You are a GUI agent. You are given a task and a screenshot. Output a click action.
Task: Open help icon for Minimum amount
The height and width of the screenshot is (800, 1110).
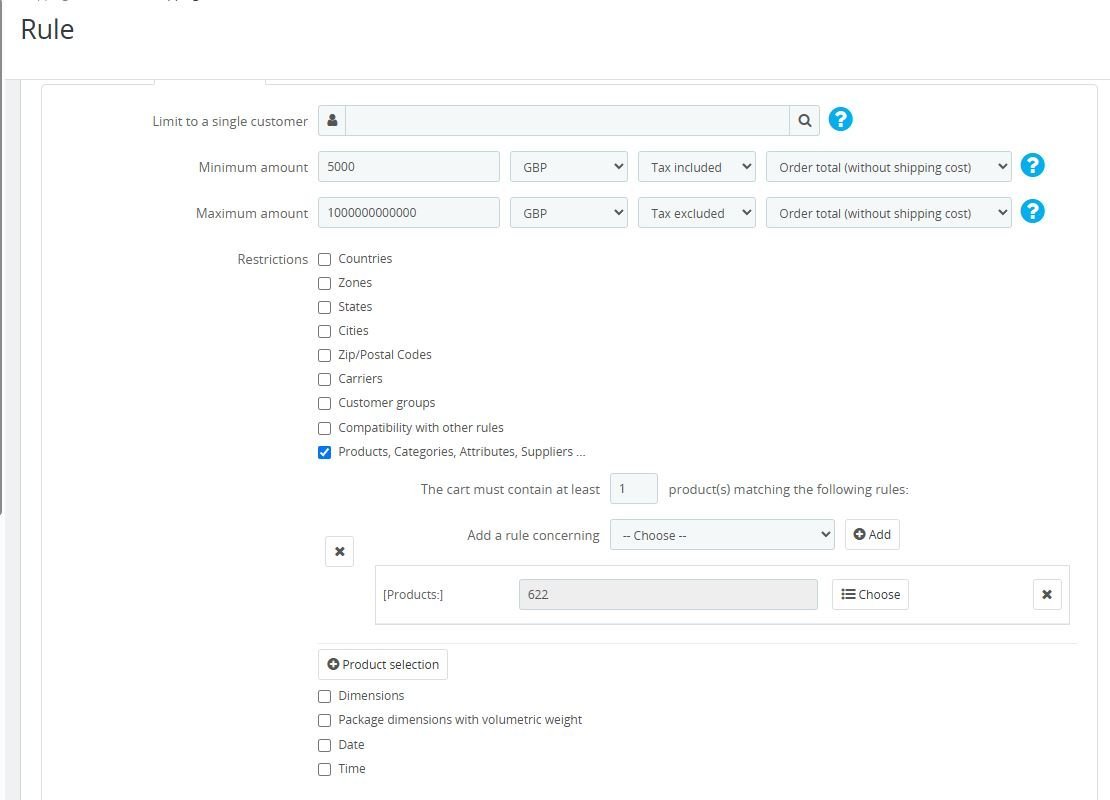(x=1032, y=166)
